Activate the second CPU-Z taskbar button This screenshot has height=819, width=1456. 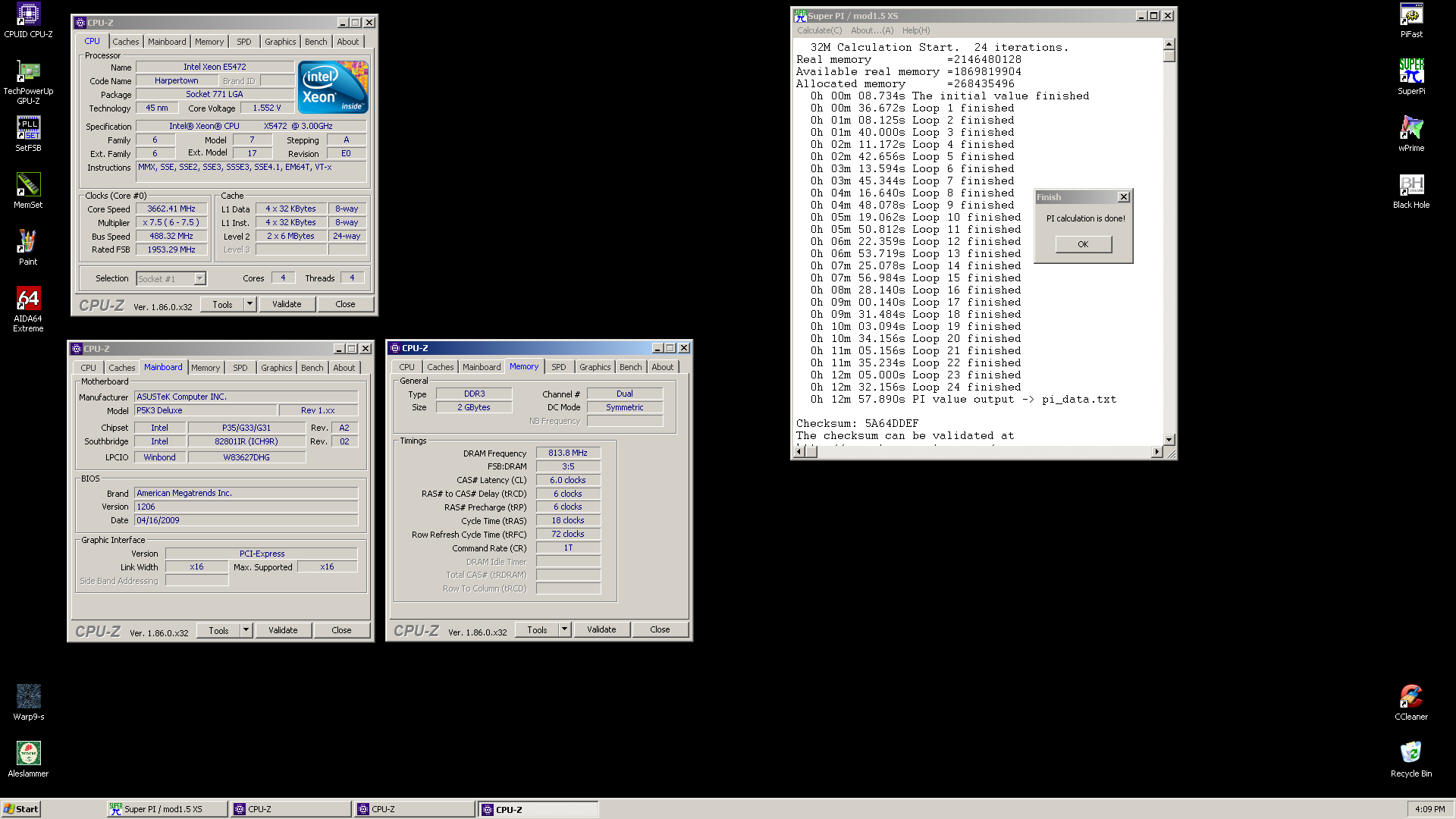(416, 809)
